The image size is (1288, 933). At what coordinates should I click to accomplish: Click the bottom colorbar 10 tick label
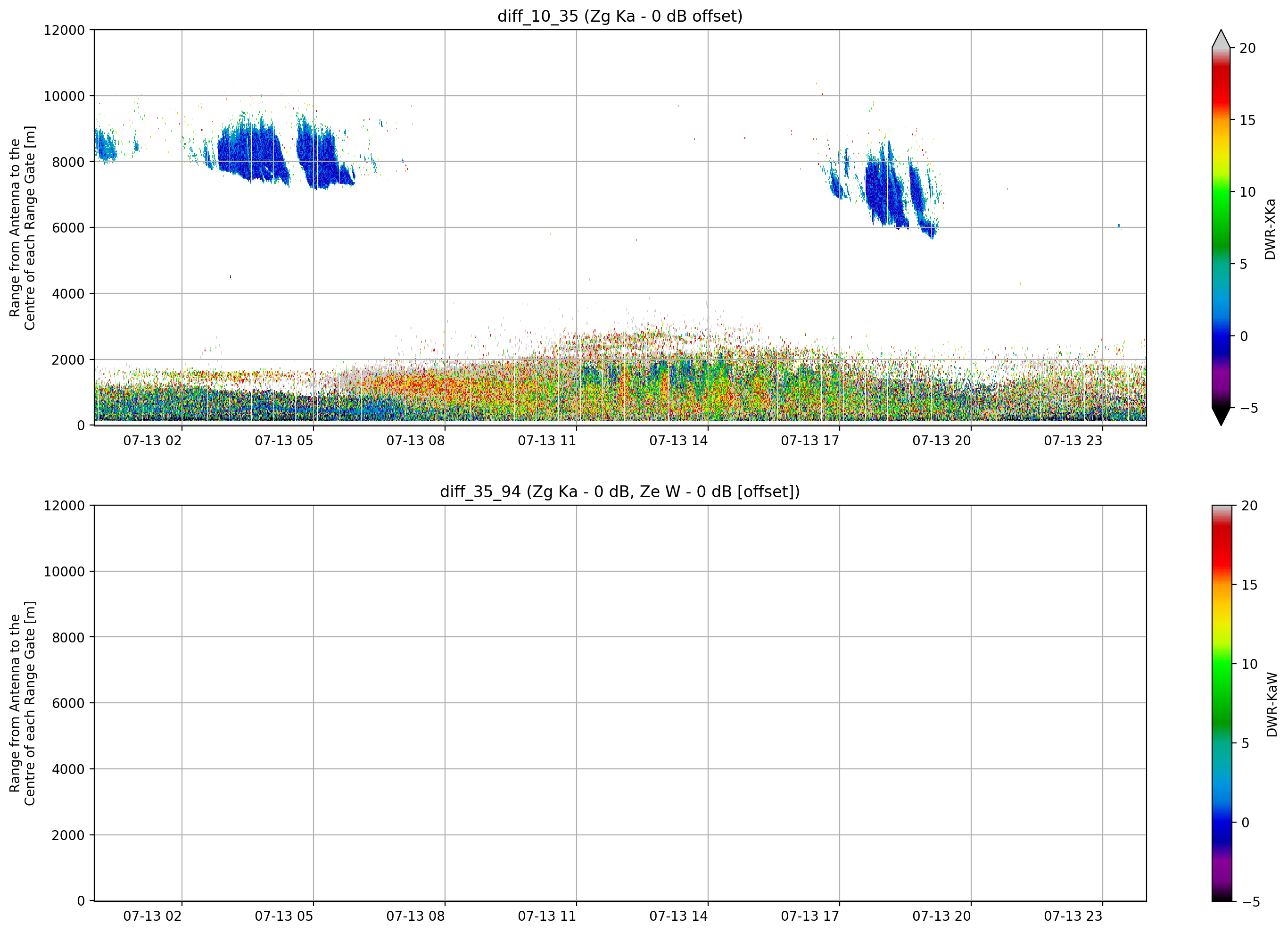click(x=1249, y=664)
